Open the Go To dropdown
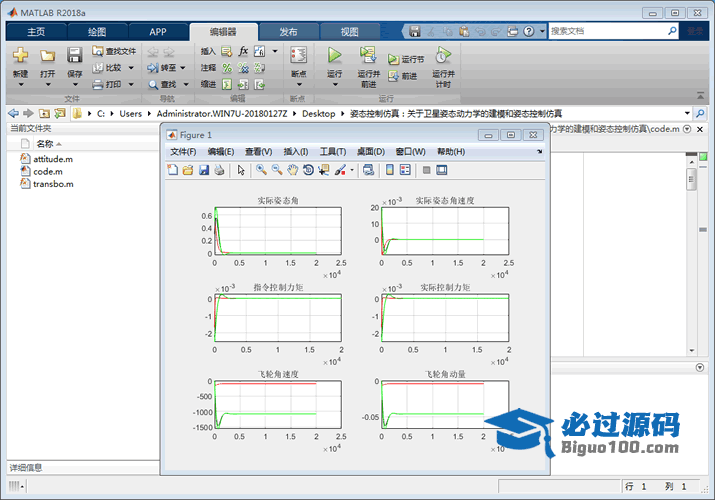 tap(183, 68)
